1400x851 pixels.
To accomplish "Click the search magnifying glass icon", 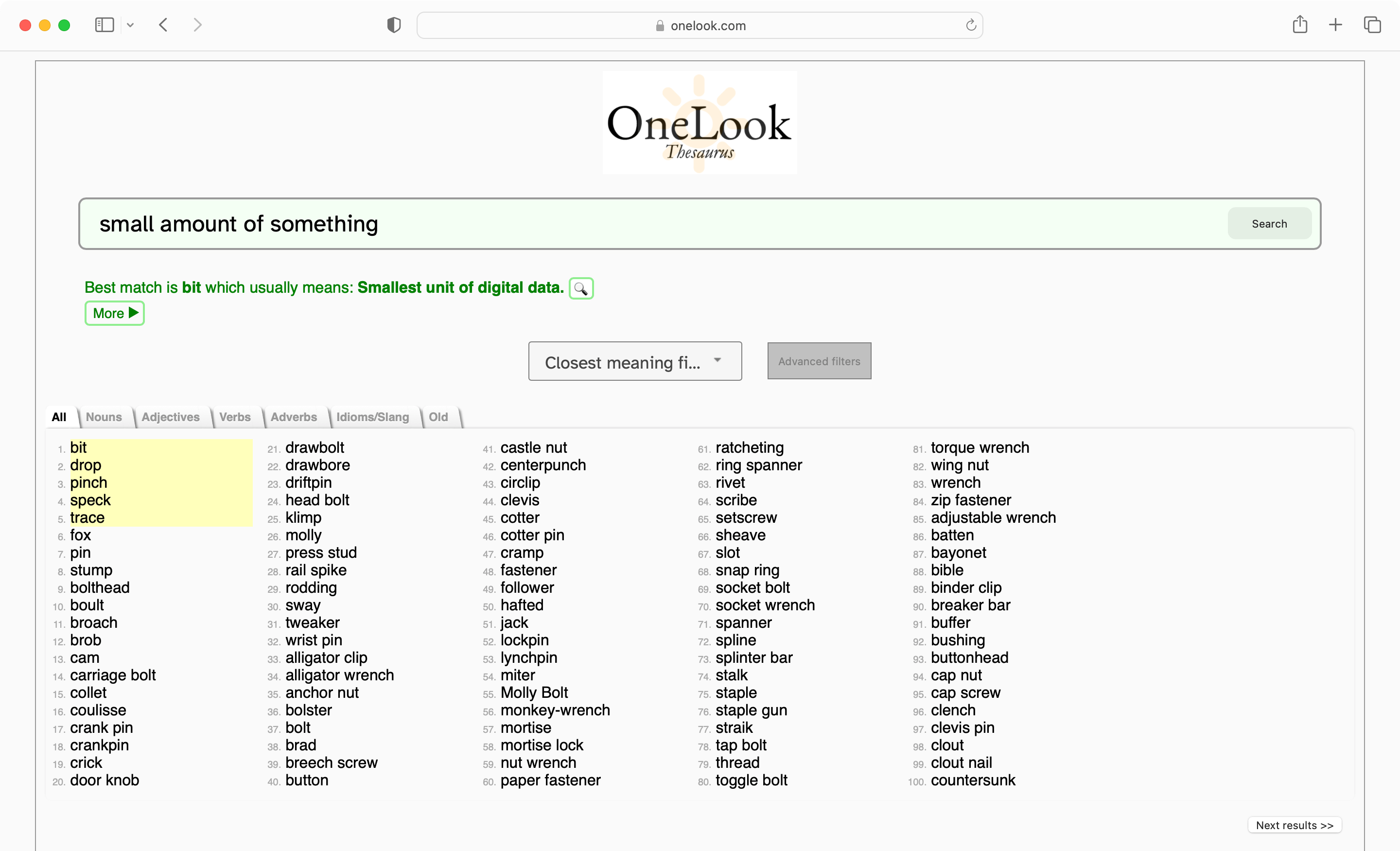I will (581, 288).
